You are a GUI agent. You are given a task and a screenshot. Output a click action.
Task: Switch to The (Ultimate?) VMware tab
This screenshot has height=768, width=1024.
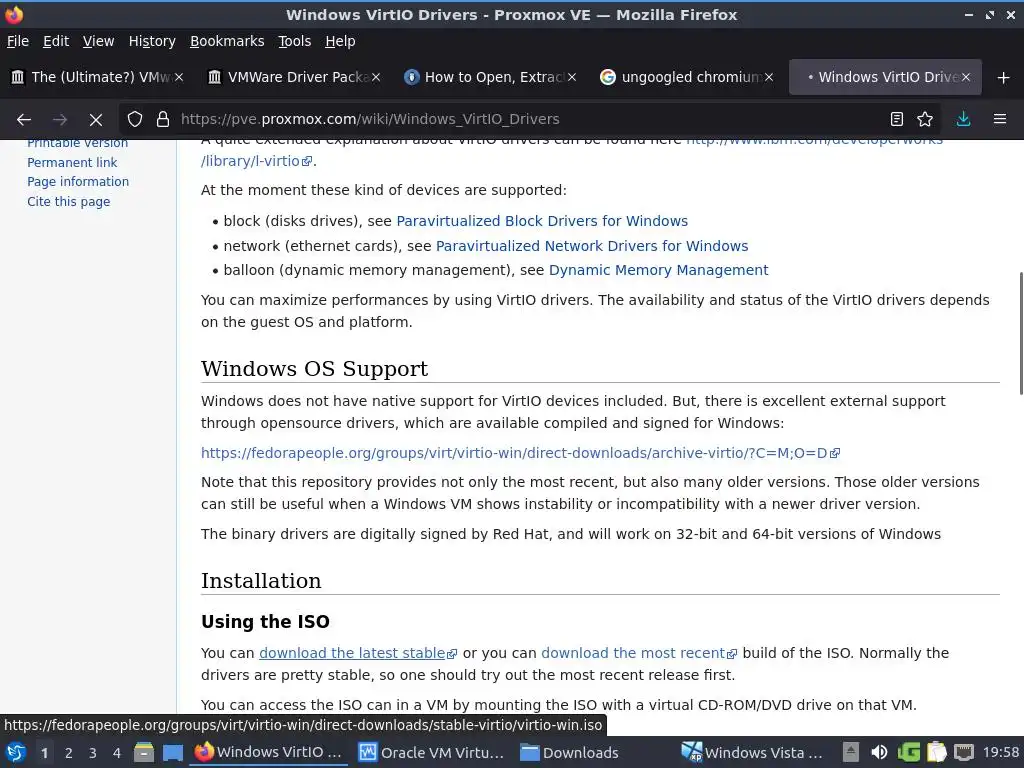[97, 77]
